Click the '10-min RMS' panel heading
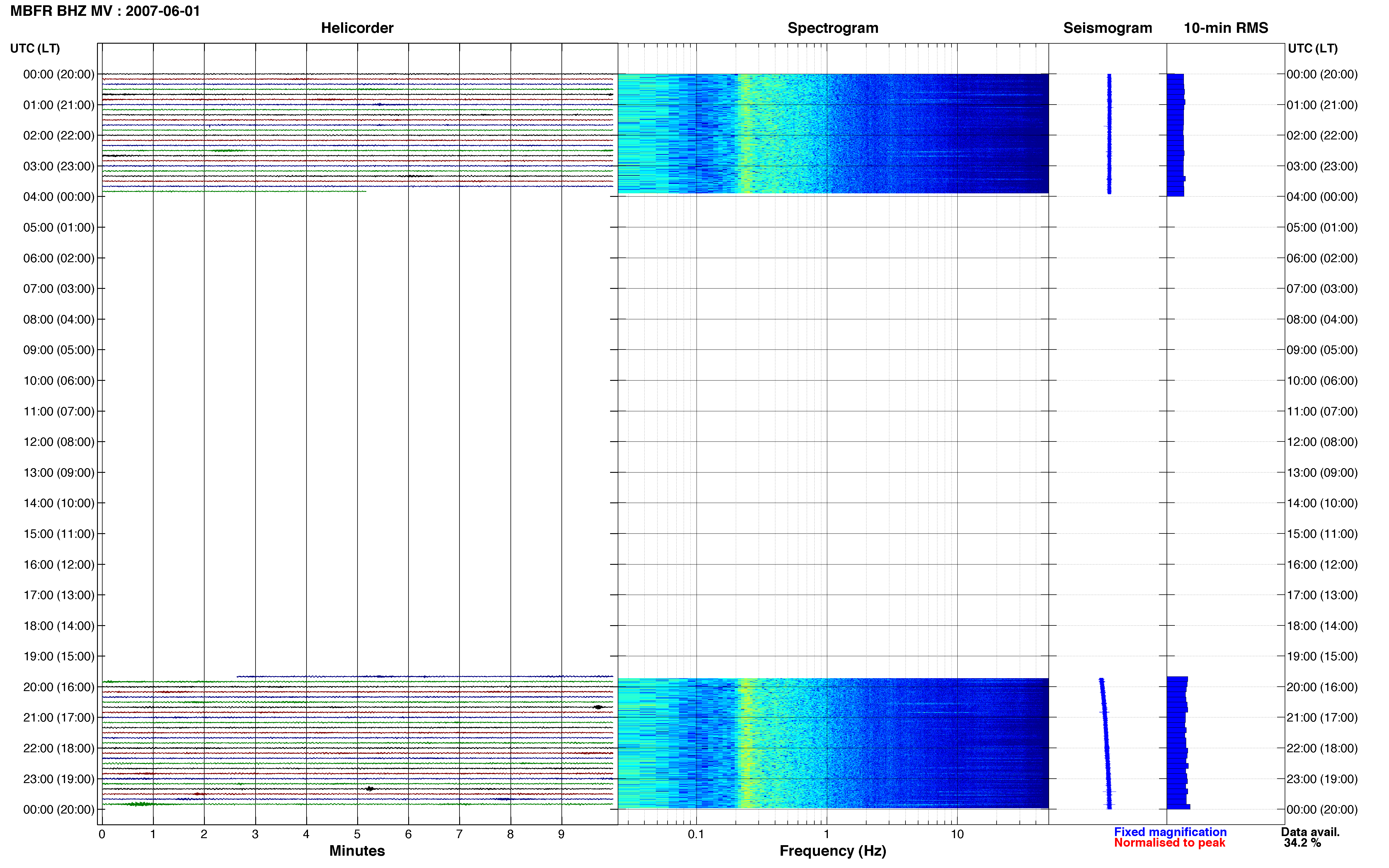The width and height of the screenshot is (1389, 868). pyautogui.click(x=1226, y=28)
